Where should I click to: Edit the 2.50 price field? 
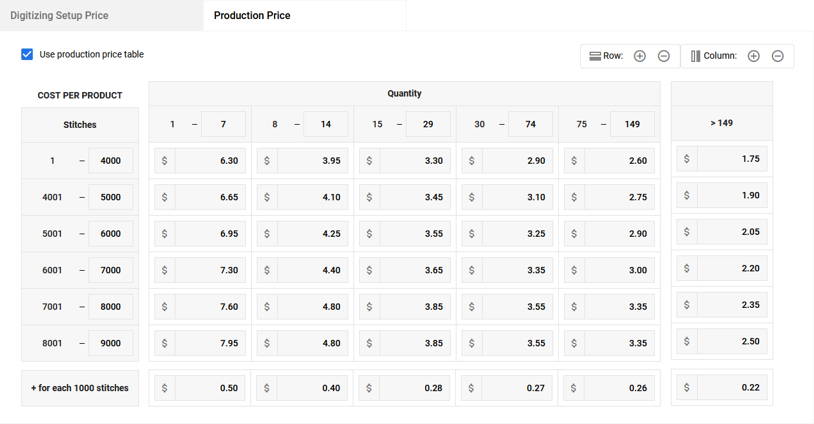tap(732, 341)
